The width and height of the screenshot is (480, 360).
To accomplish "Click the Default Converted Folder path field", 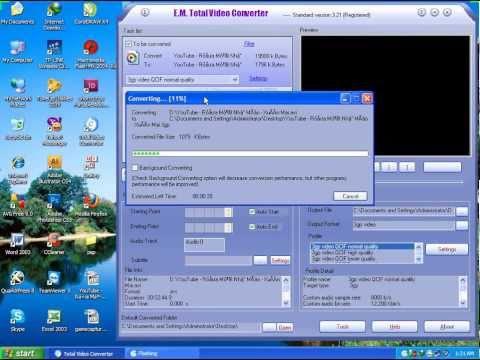I will (x=190, y=326).
